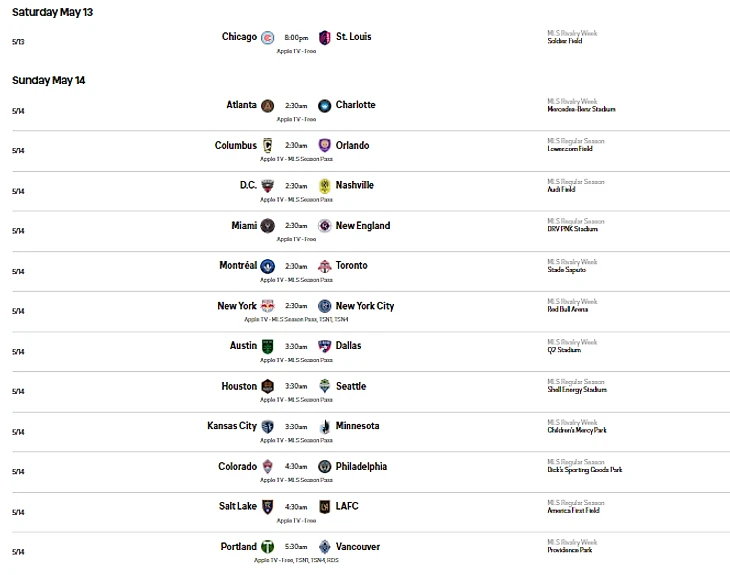Click the Atlanta United team logo
This screenshot has height=575, width=730.
tap(267, 106)
